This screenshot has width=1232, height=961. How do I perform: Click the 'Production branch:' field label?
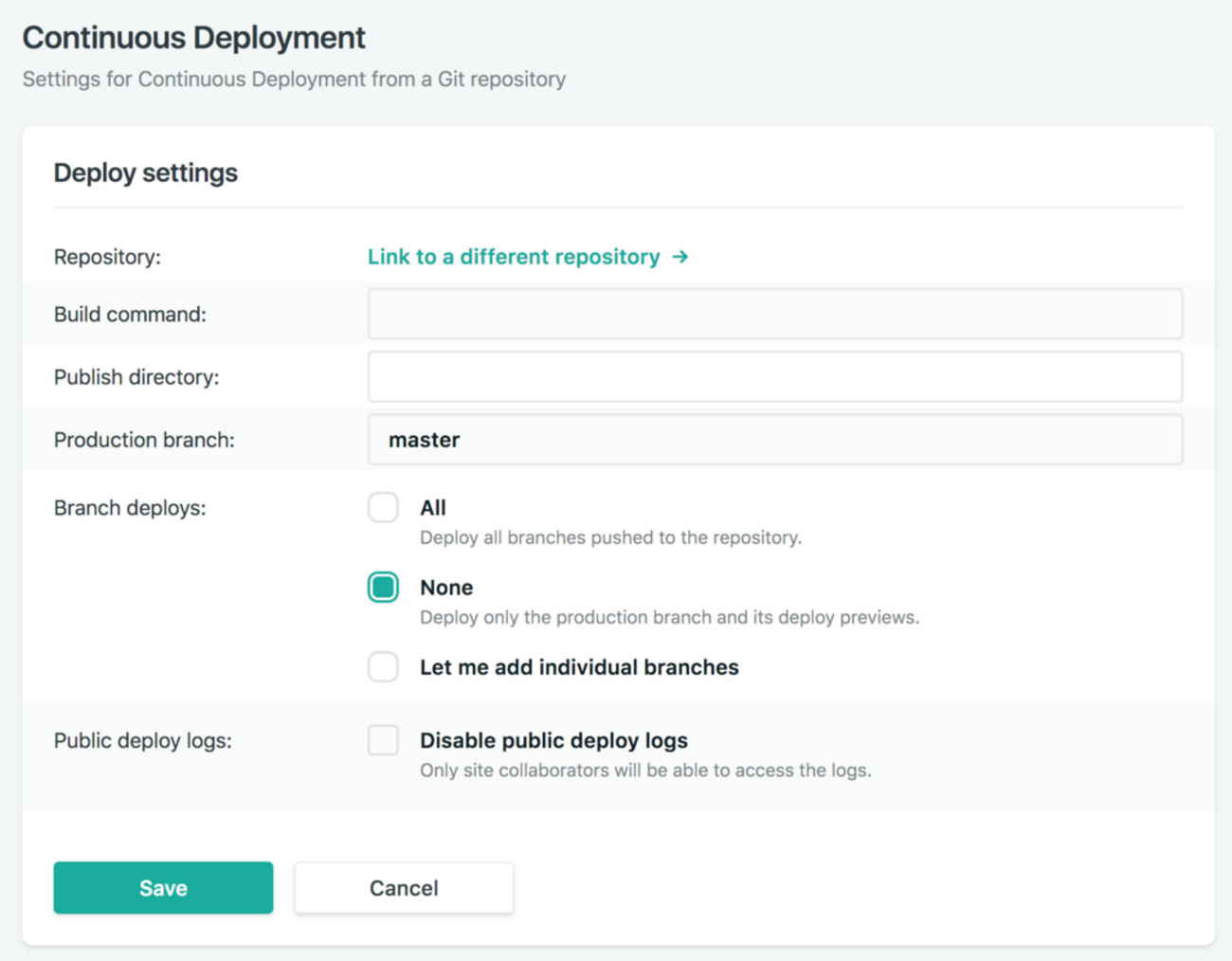tap(144, 440)
